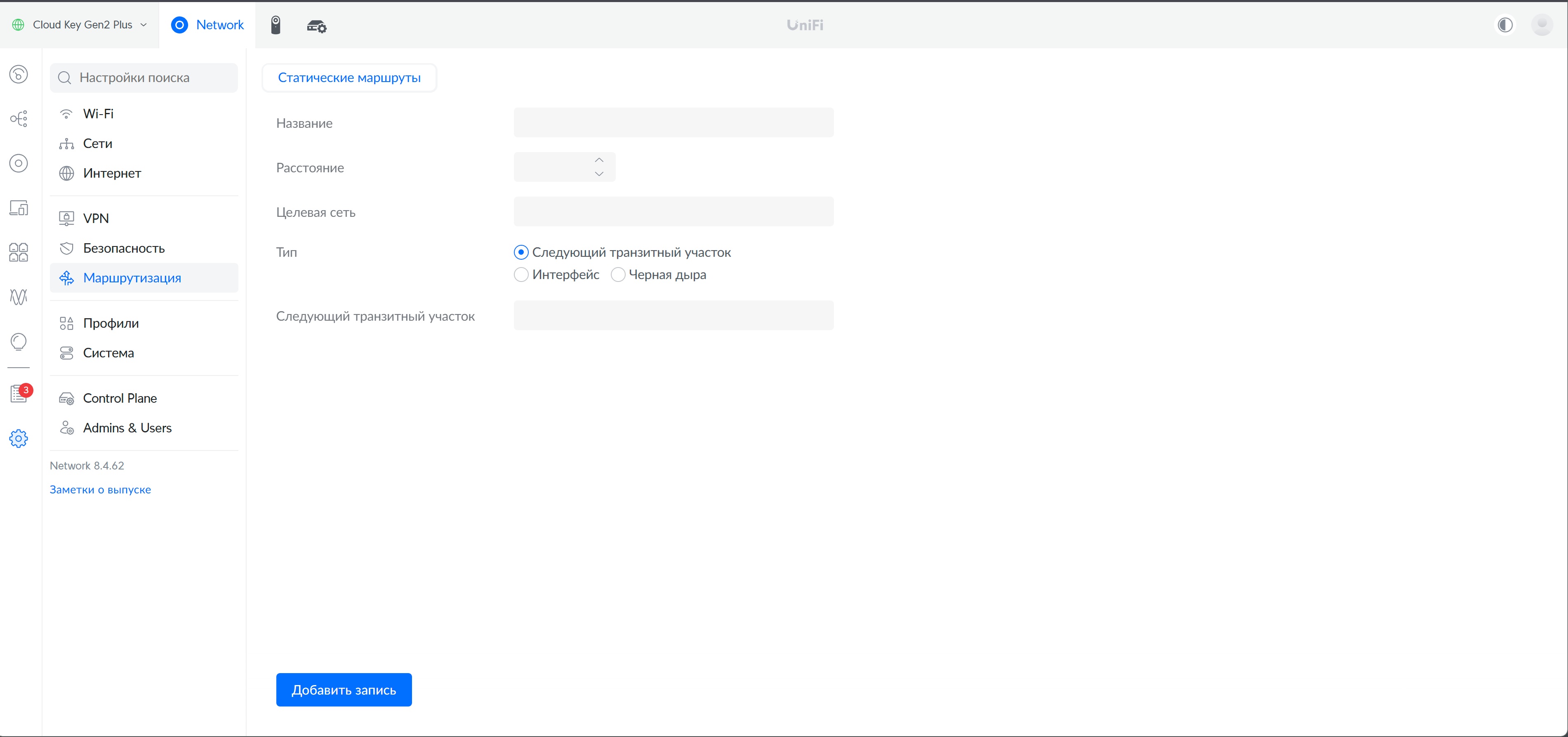The width and height of the screenshot is (1568, 737).
Task: Click the Целевая сеть input field
Action: [x=673, y=212]
